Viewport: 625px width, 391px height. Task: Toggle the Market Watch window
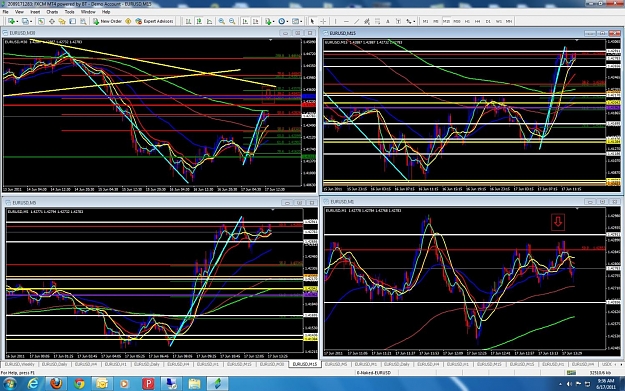(41, 21)
